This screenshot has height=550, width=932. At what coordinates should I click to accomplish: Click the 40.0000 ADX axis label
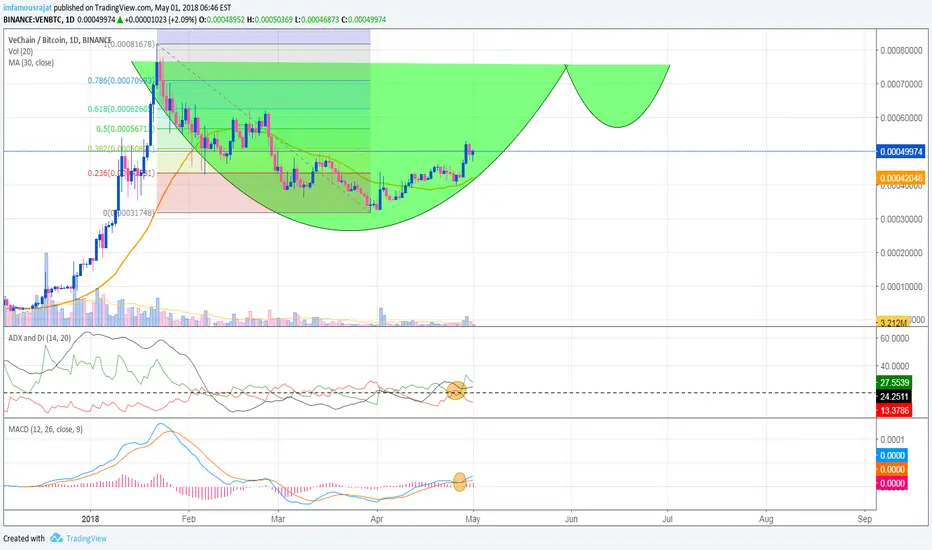coord(895,366)
